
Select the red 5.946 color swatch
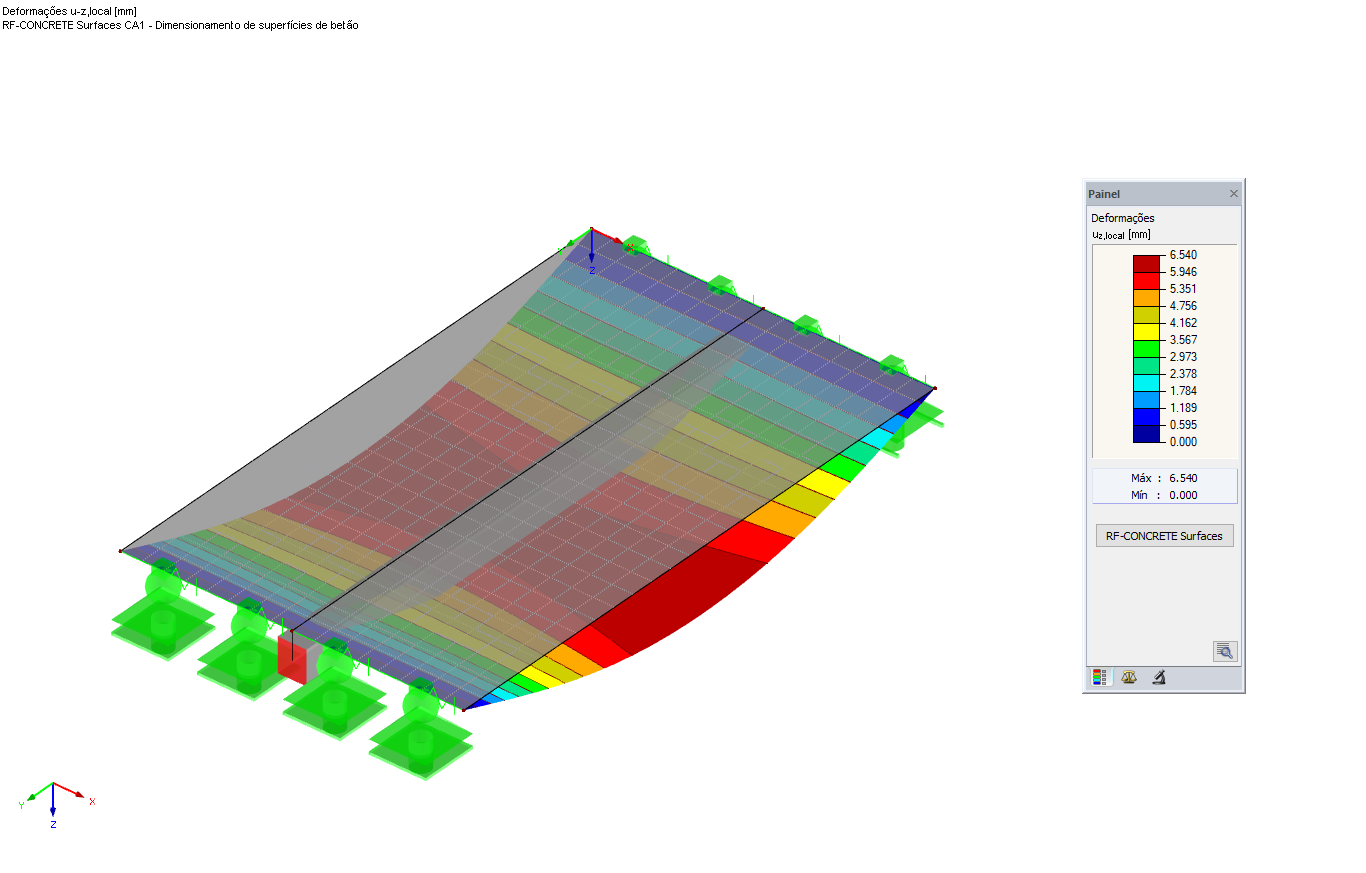[x=1146, y=281]
